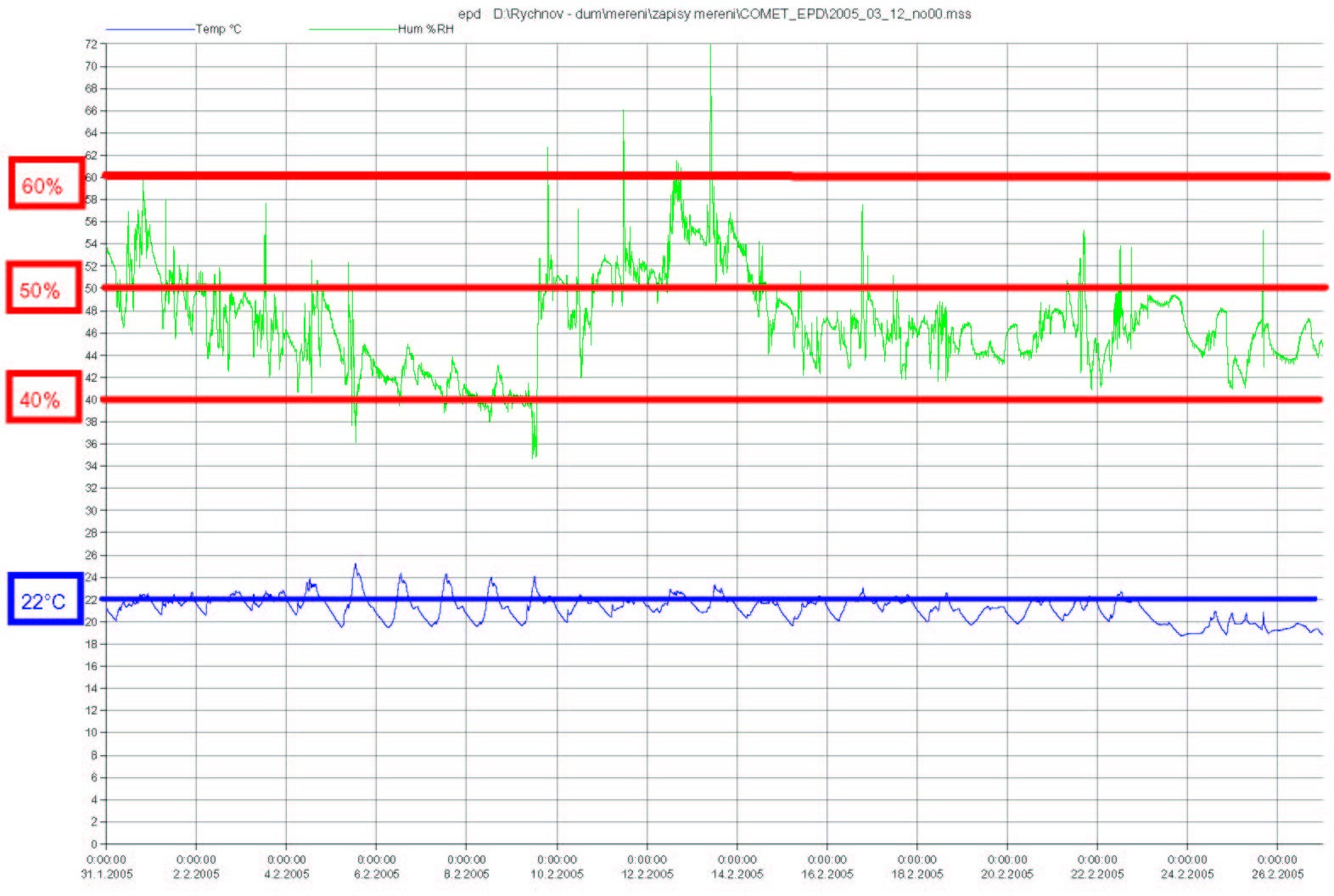1334x896 pixels.
Task: Click the chart title file path ending 2005_03_12_no00.mss
Action: click(732, 14)
